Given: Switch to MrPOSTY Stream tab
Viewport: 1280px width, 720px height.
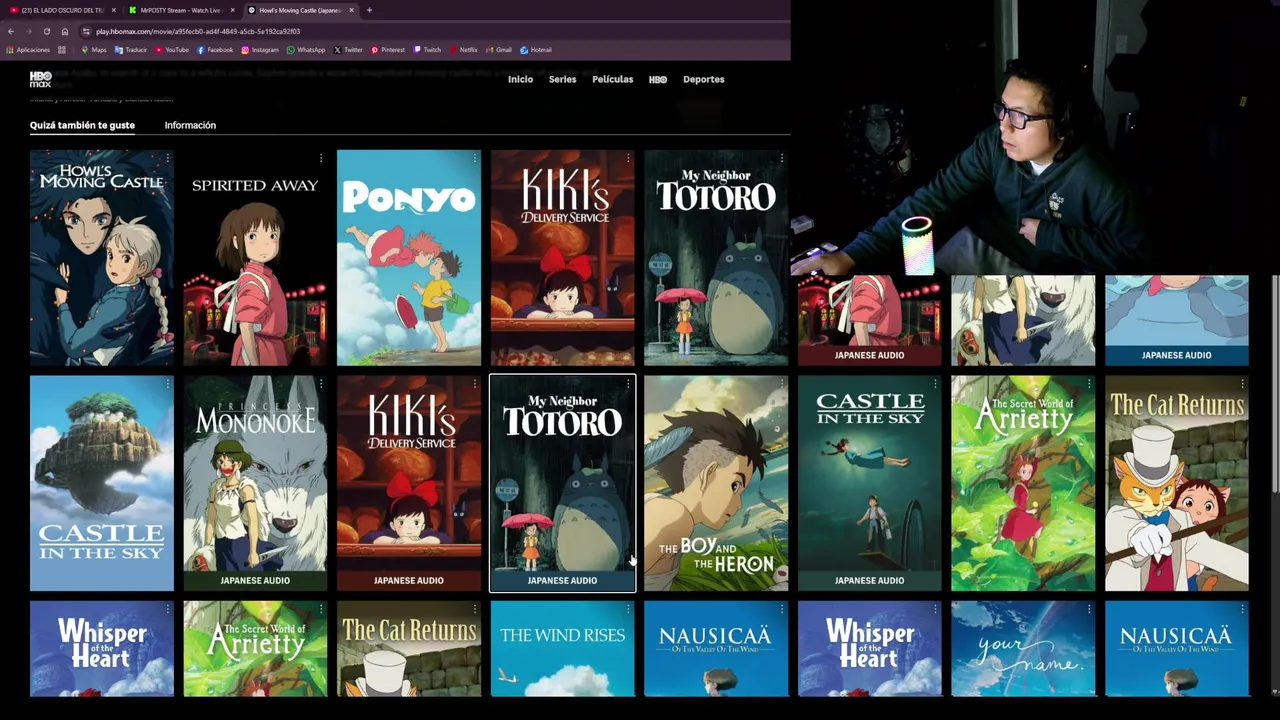Looking at the screenshot, I should (x=180, y=10).
